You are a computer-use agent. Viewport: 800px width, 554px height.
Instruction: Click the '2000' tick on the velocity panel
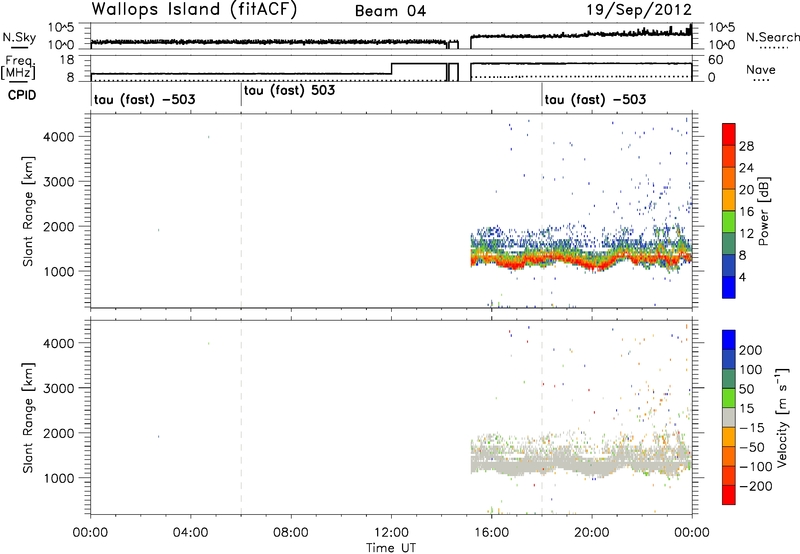(x=59, y=433)
